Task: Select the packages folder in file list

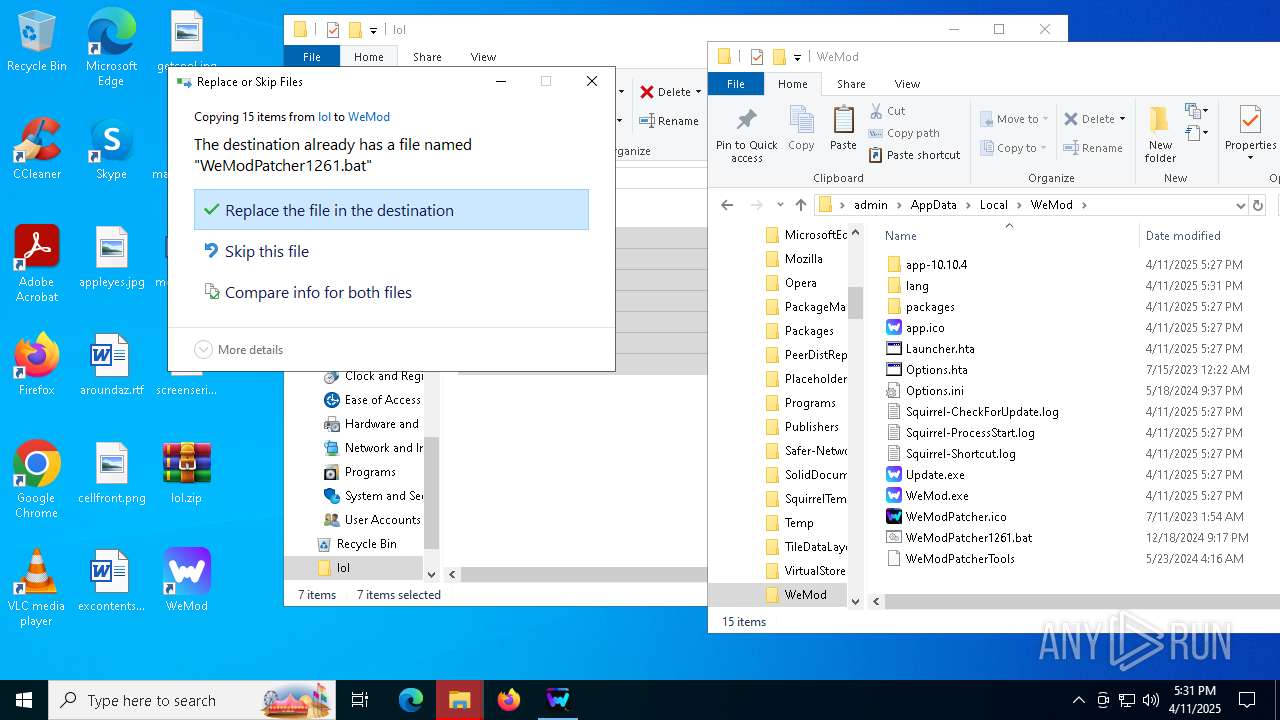Action: pyautogui.click(x=930, y=307)
